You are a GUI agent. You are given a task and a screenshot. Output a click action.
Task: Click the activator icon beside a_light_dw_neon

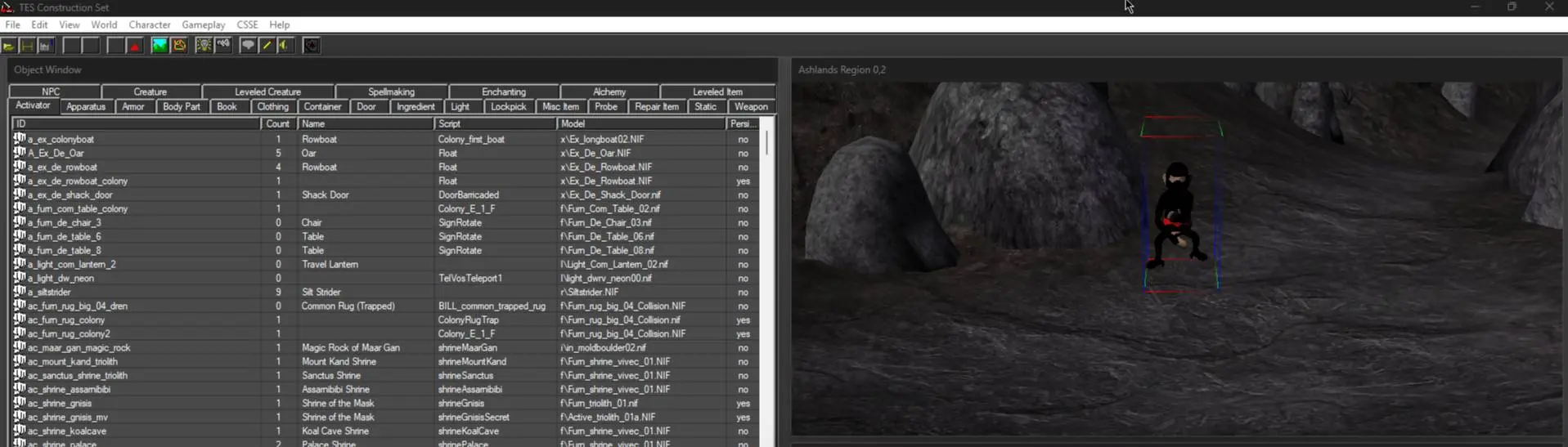[x=20, y=278]
